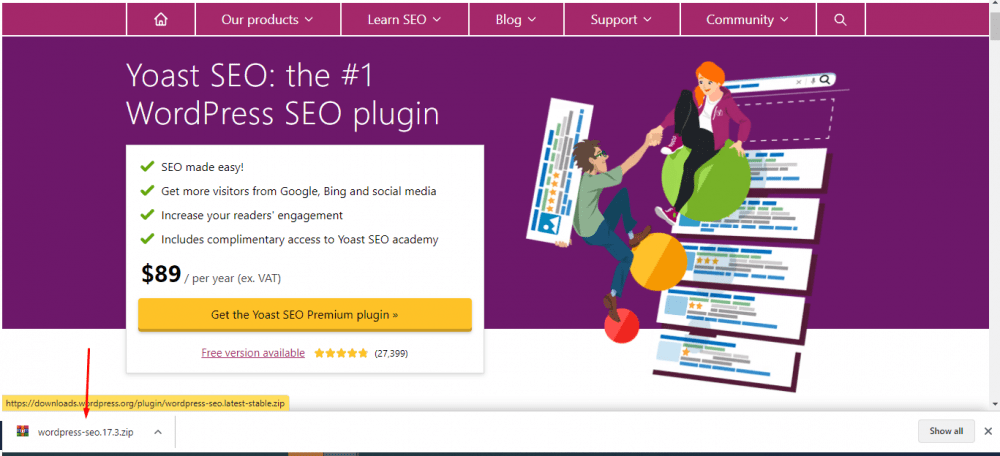Viewport: 1000px width, 456px height.
Task: Click Includes complimentary access to Yoast SEO academy
Action: point(299,240)
